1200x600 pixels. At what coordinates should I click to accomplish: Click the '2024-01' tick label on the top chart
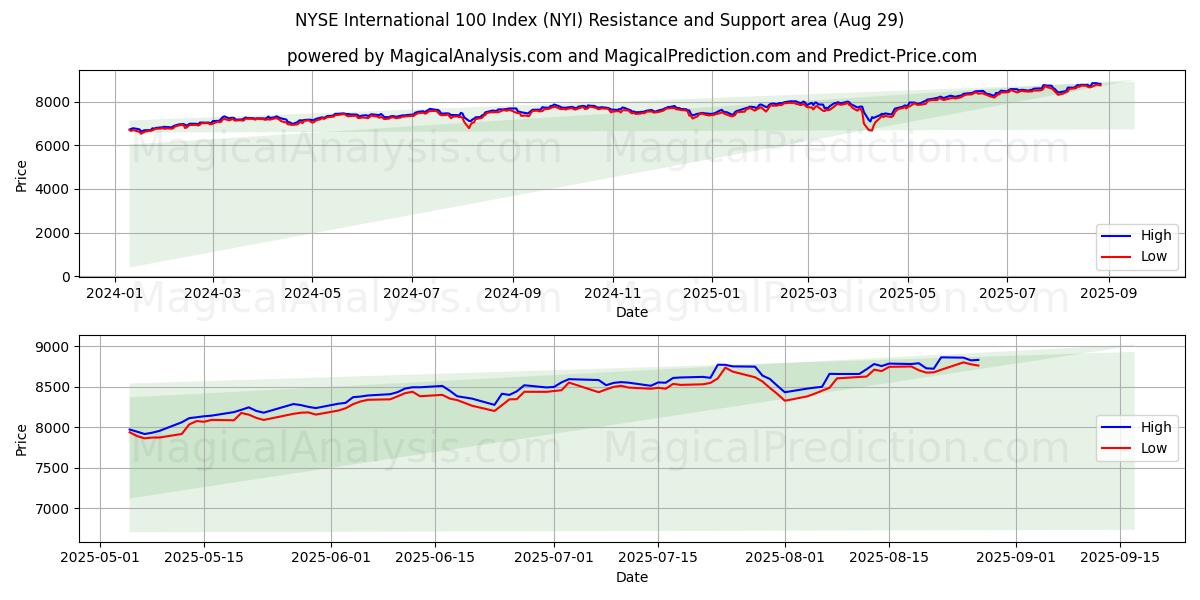click(114, 294)
